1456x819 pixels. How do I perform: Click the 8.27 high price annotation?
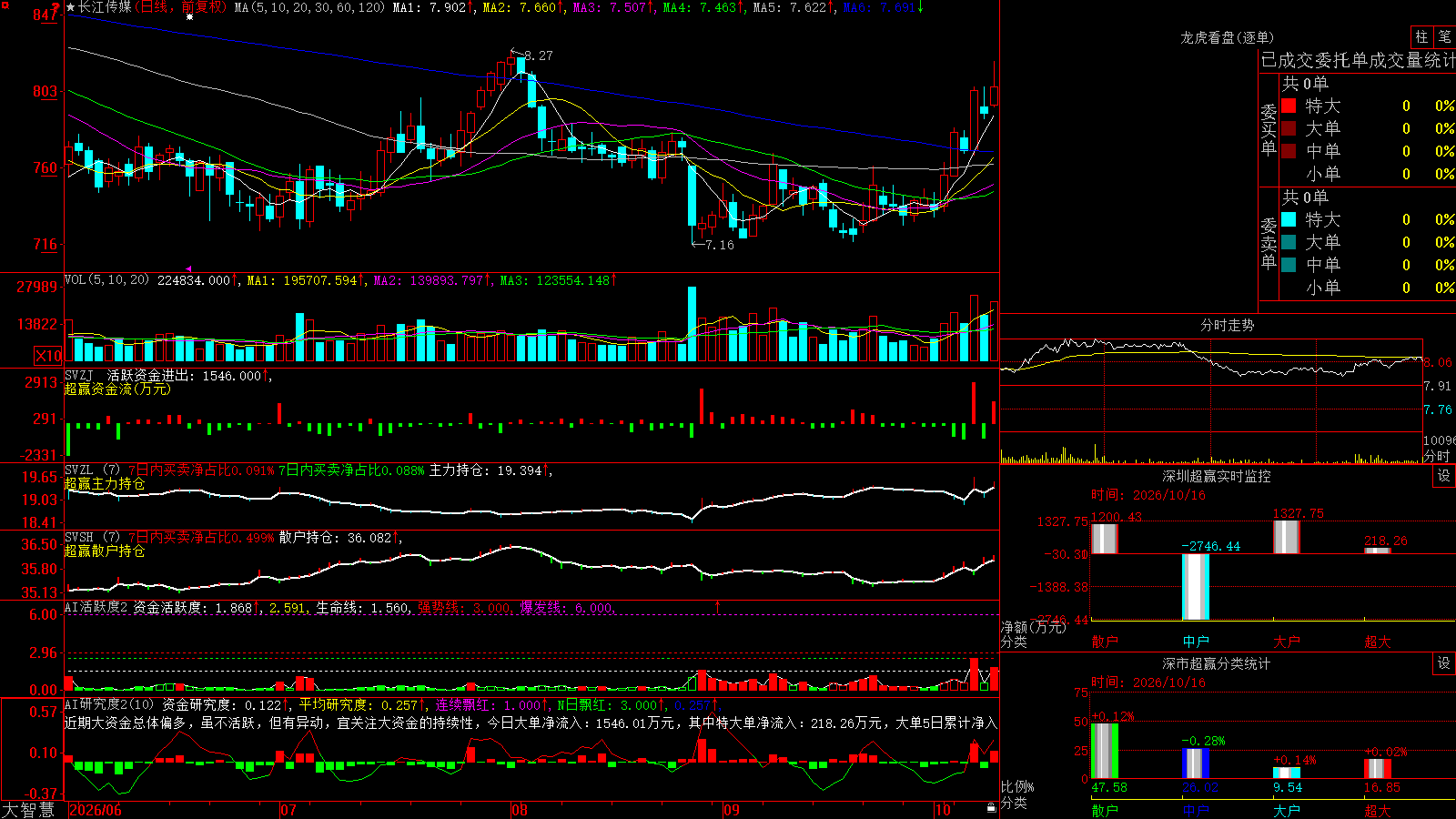[x=538, y=56]
